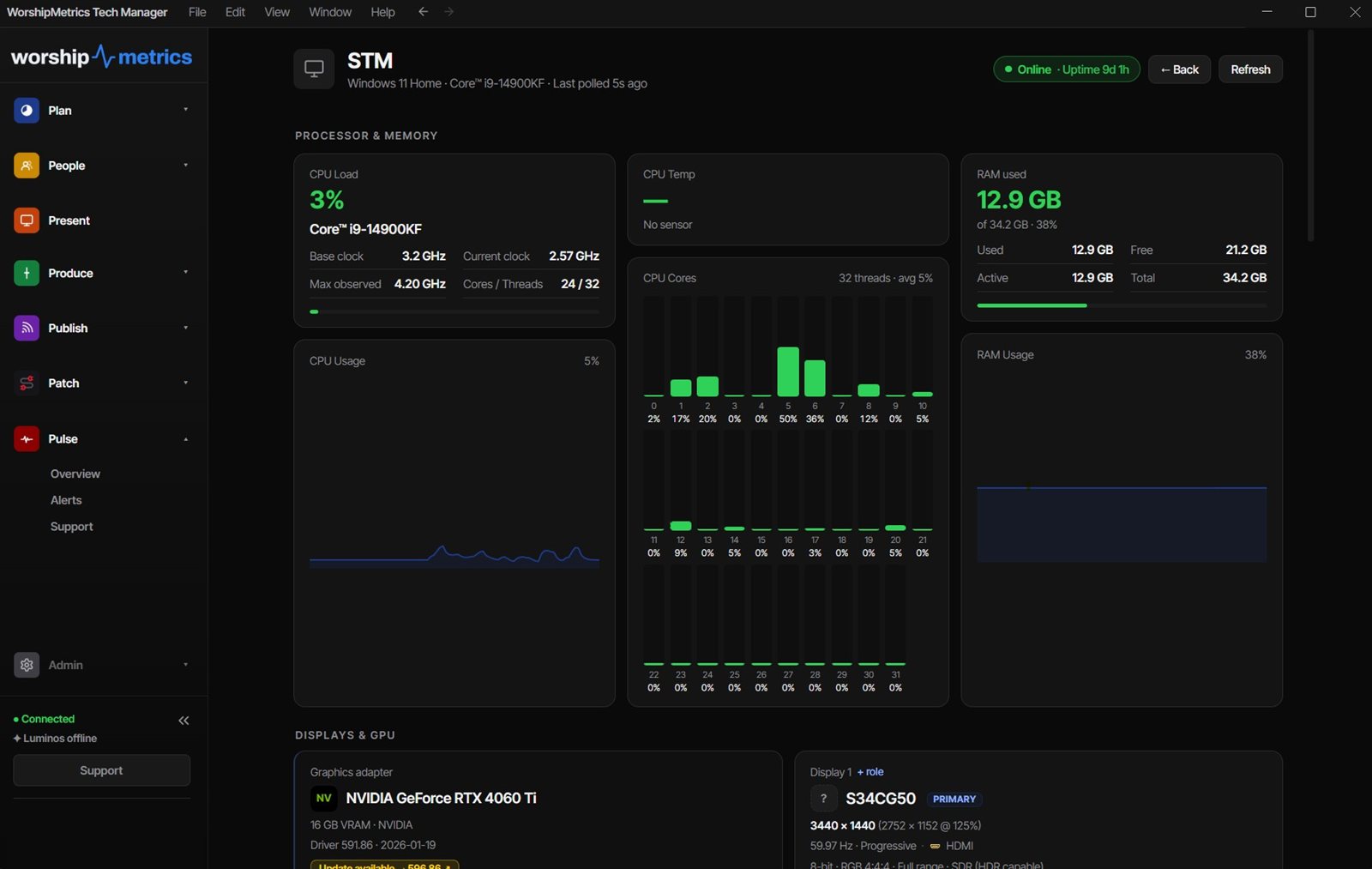The width and height of the screenshot is (1372, 869).
Task: Click the 34.2 GB Total RAM value
Action: [1244, 278]
